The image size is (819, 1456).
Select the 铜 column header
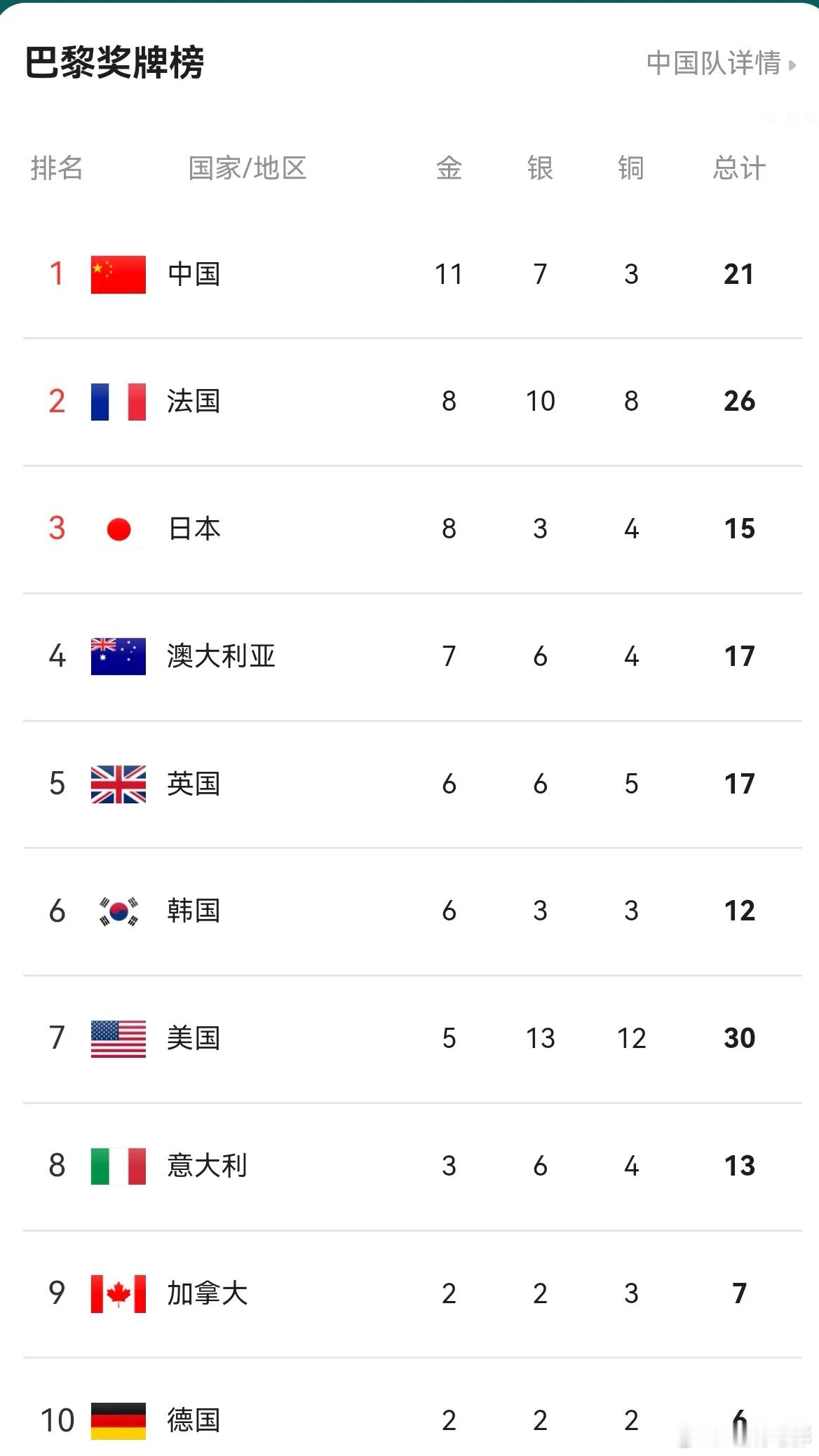pyautogui.click(x=631, y=168)
